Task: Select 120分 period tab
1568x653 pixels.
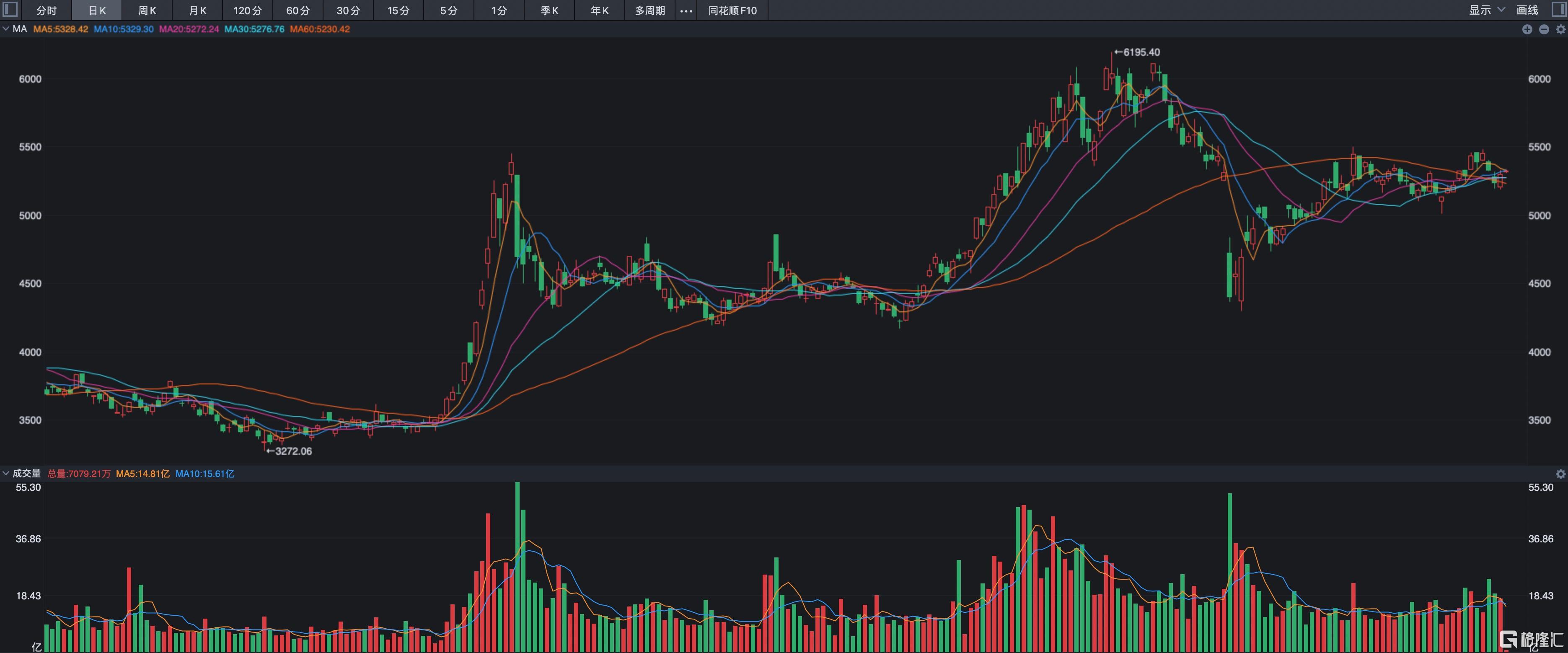Action: (247, 10)
